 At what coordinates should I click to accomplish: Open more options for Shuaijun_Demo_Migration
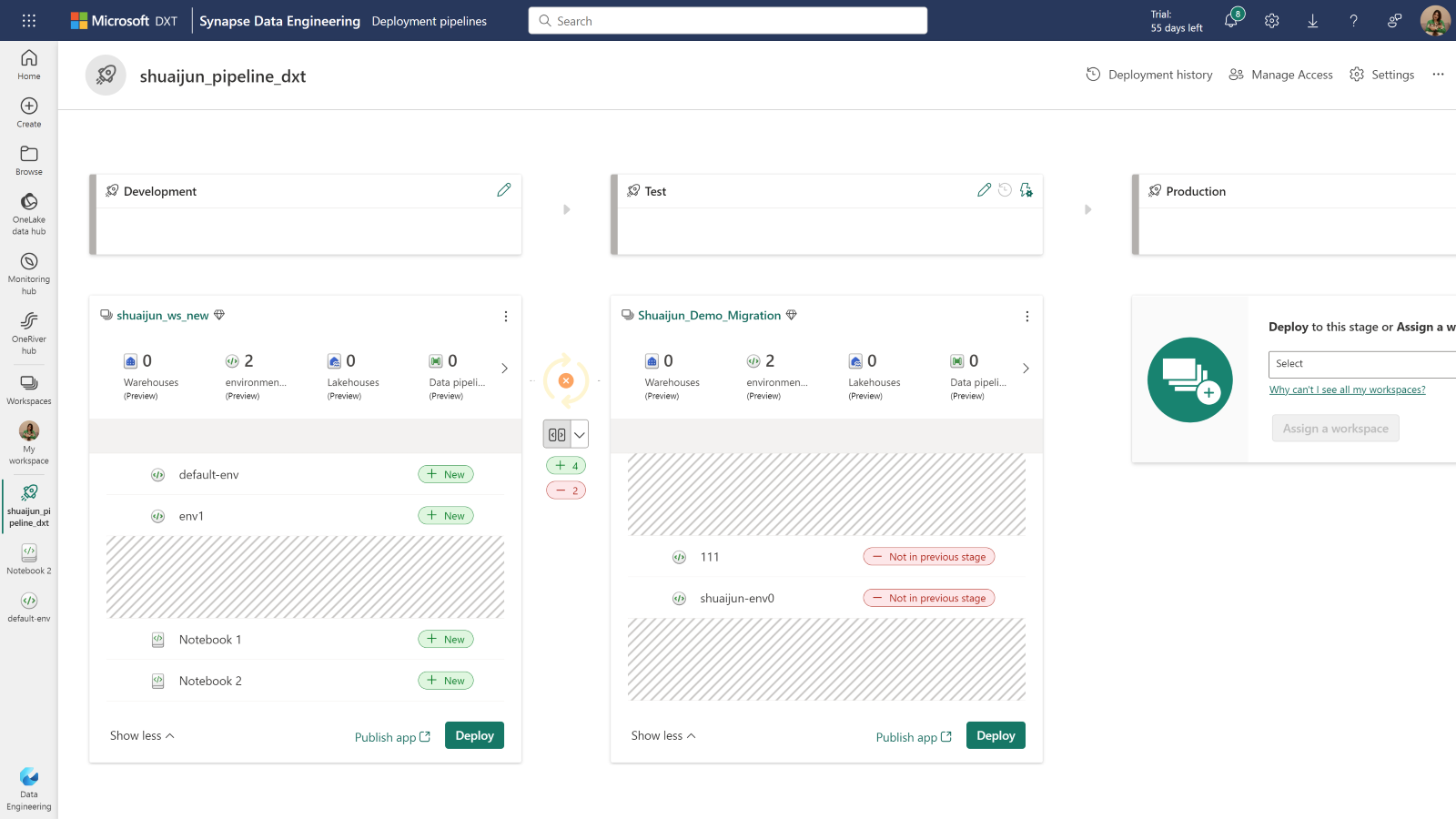1027,316
